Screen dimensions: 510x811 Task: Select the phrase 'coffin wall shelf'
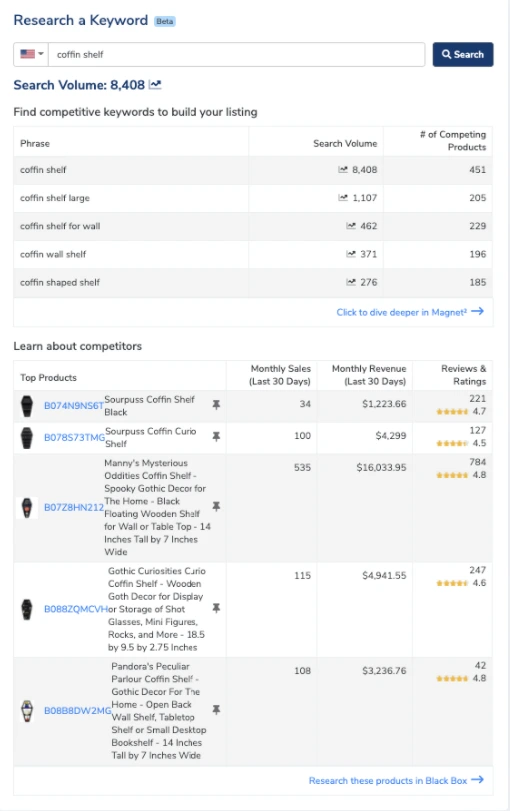(x=53, y=254)
